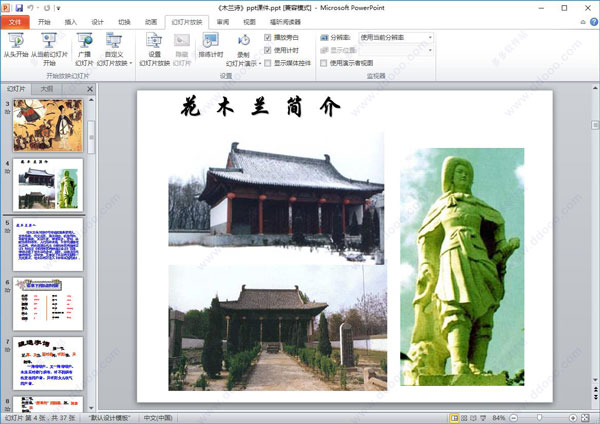600x424 pixels.
Task: Start slideshow from beginning (从头开始)
Action: [16, 45]
